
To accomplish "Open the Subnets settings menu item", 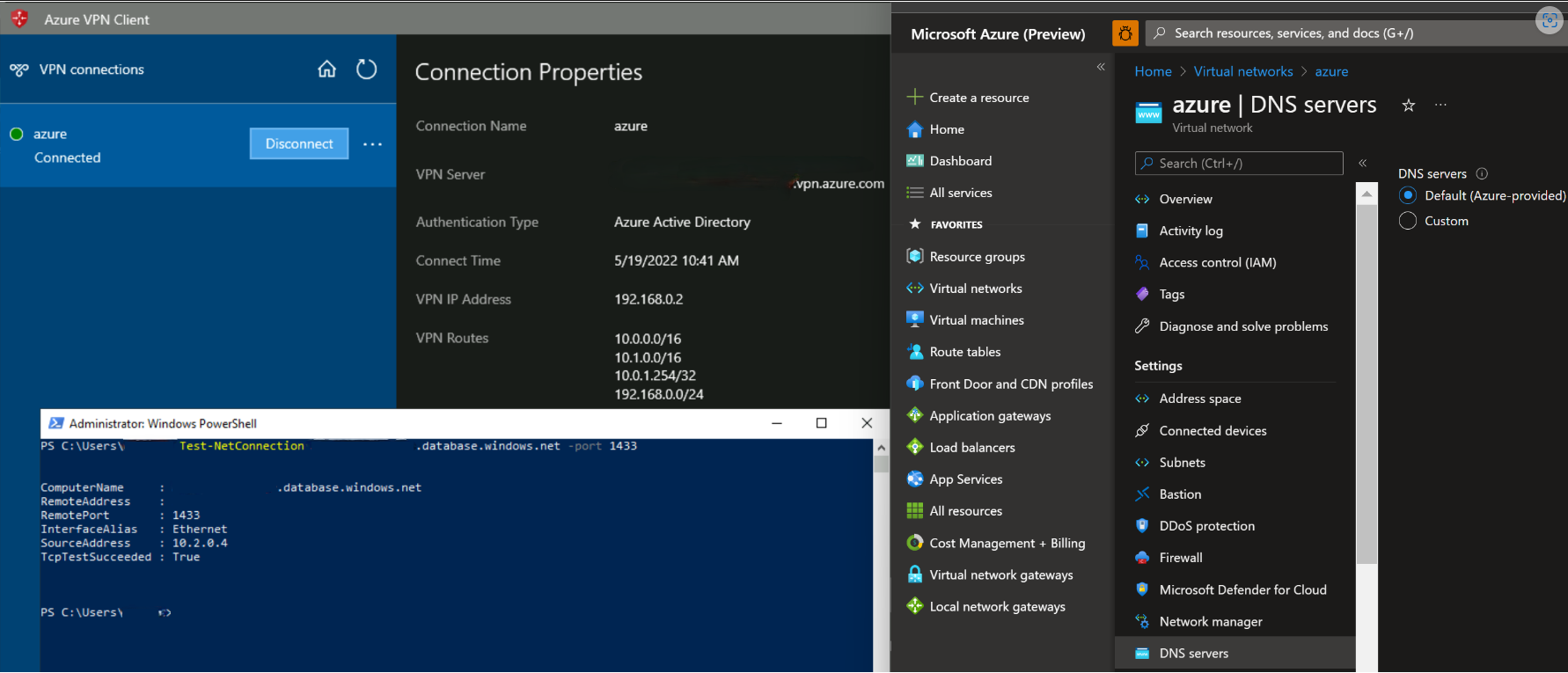I will click(x=1182, y=463).
